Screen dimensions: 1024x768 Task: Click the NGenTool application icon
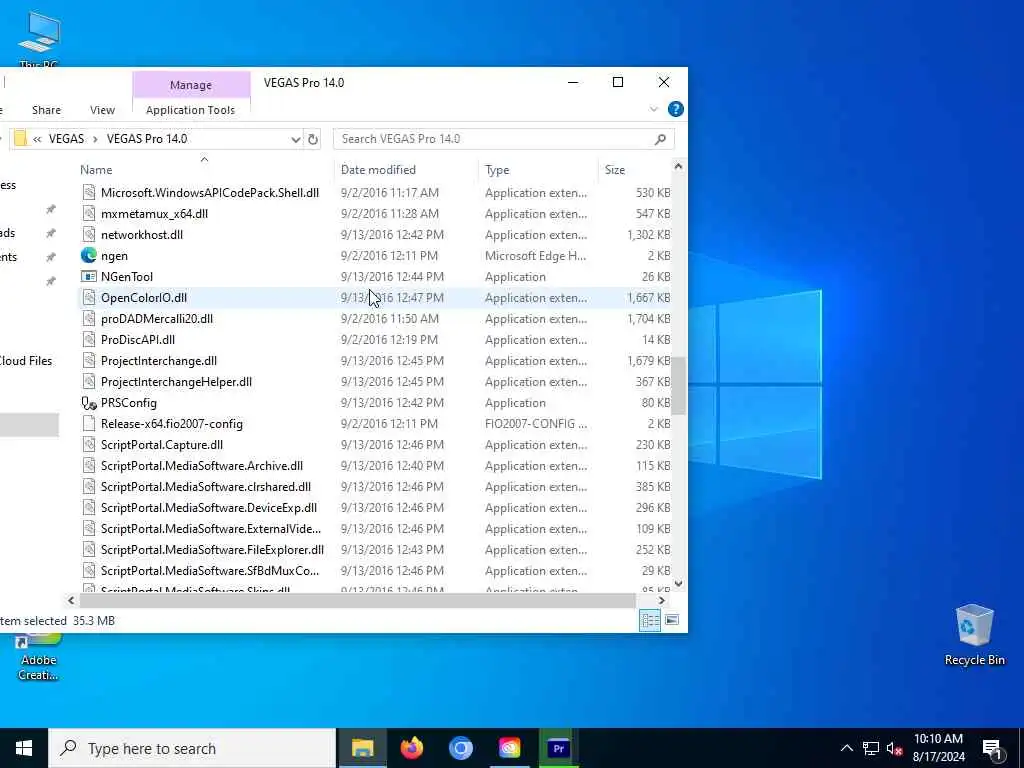pos(89,276)
